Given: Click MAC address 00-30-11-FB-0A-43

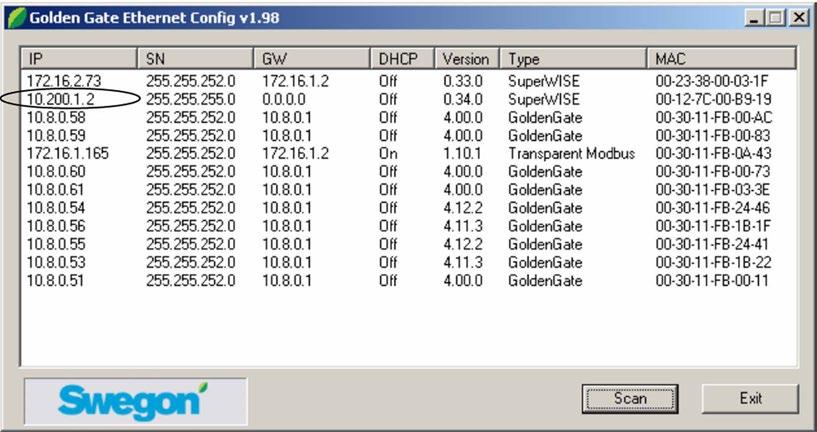Looking at the screenshot, I should pos(713,154).
